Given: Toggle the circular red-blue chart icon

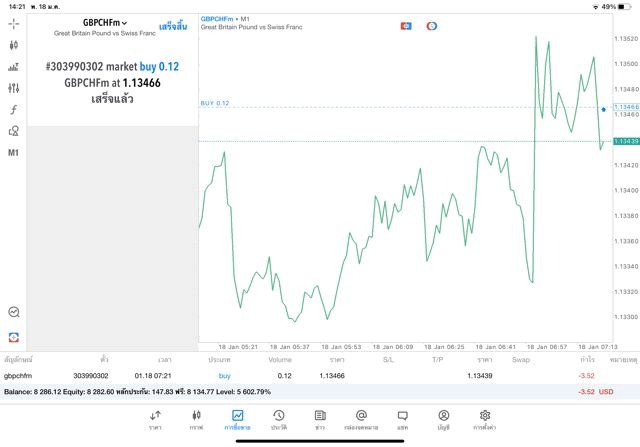Looking at the screenshot, I should (x=431, y=25).
